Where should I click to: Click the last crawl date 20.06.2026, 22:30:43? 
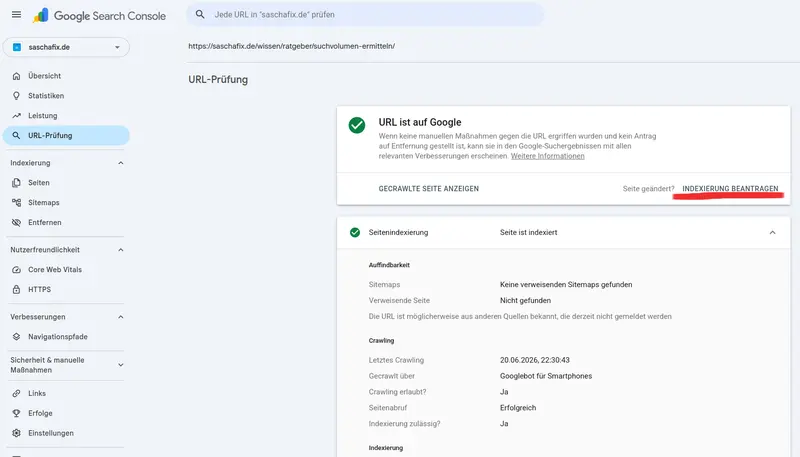click(x=535, y=360)
